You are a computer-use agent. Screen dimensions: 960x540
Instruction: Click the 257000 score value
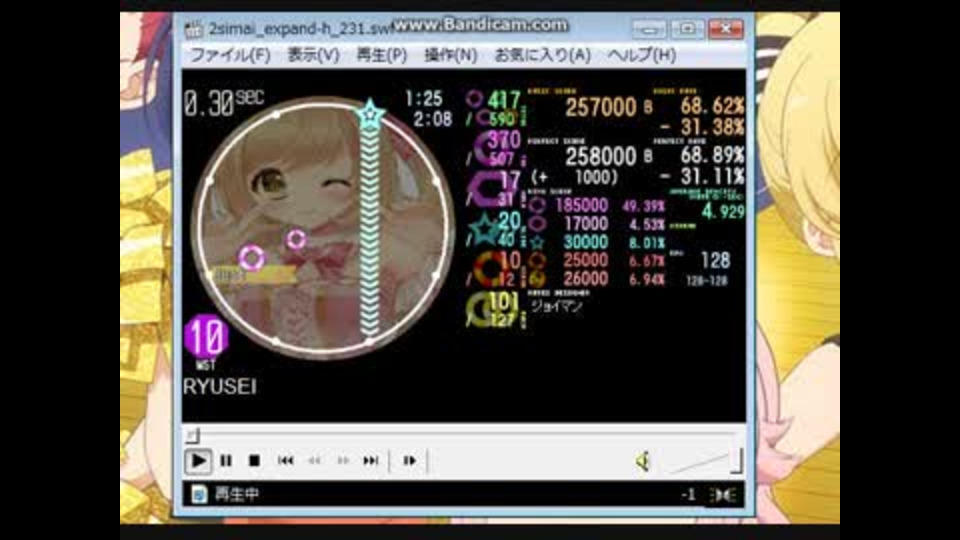tap(601, 108)
